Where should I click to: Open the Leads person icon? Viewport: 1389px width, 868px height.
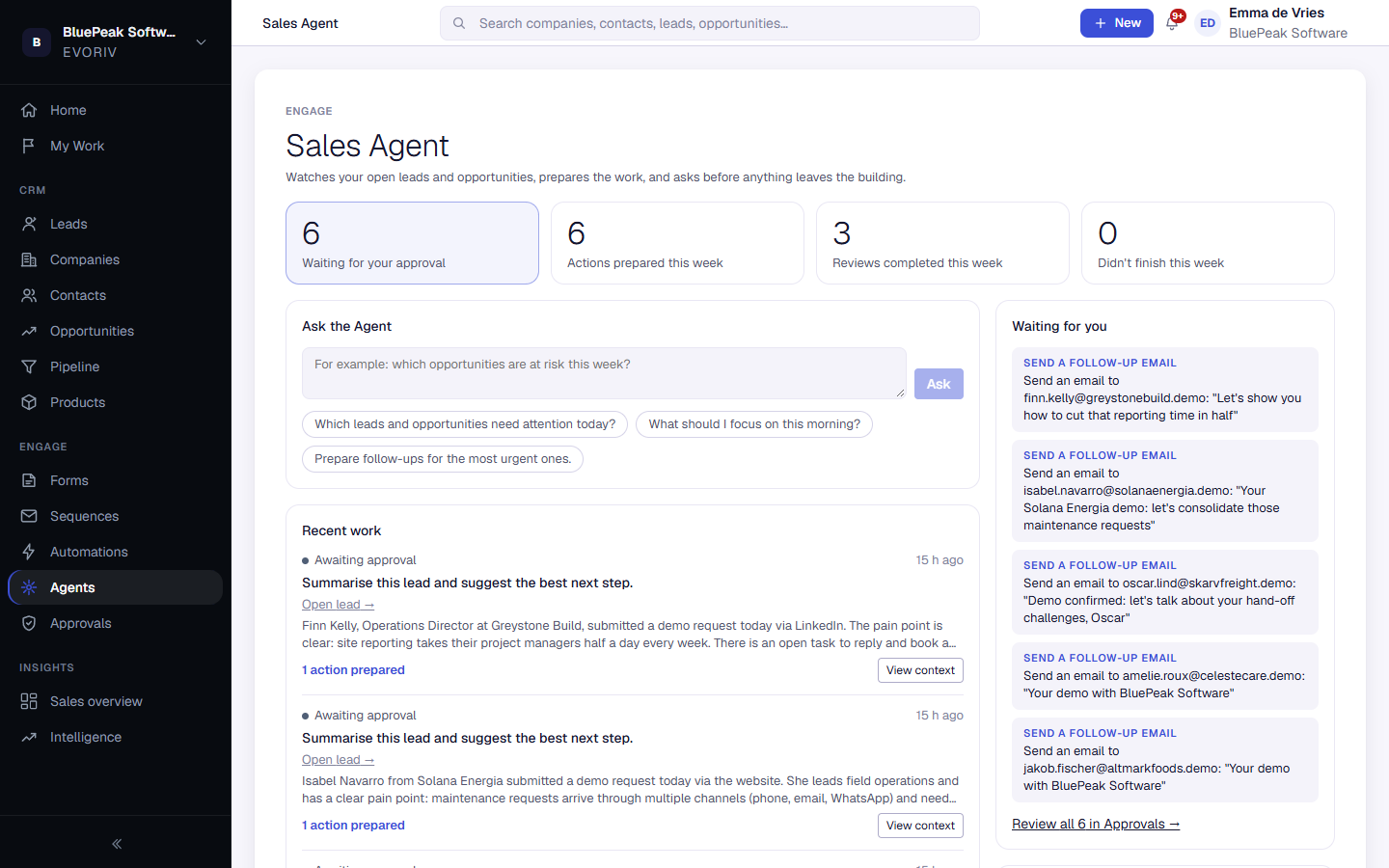tap(29, 224)
